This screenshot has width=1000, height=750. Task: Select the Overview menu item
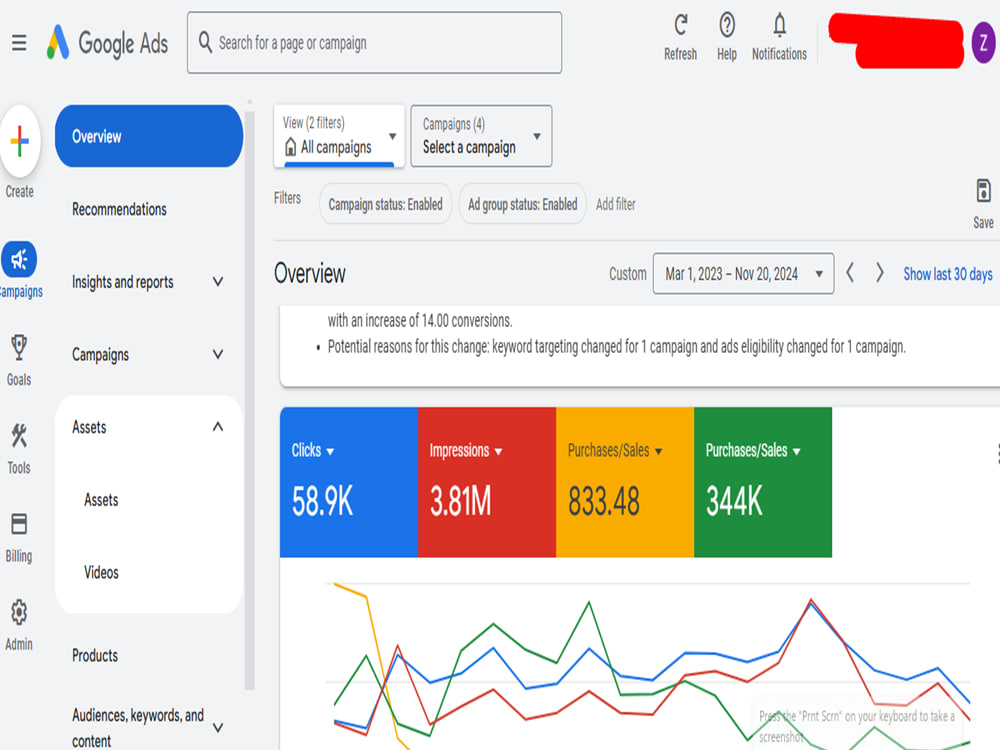(149, 136)
